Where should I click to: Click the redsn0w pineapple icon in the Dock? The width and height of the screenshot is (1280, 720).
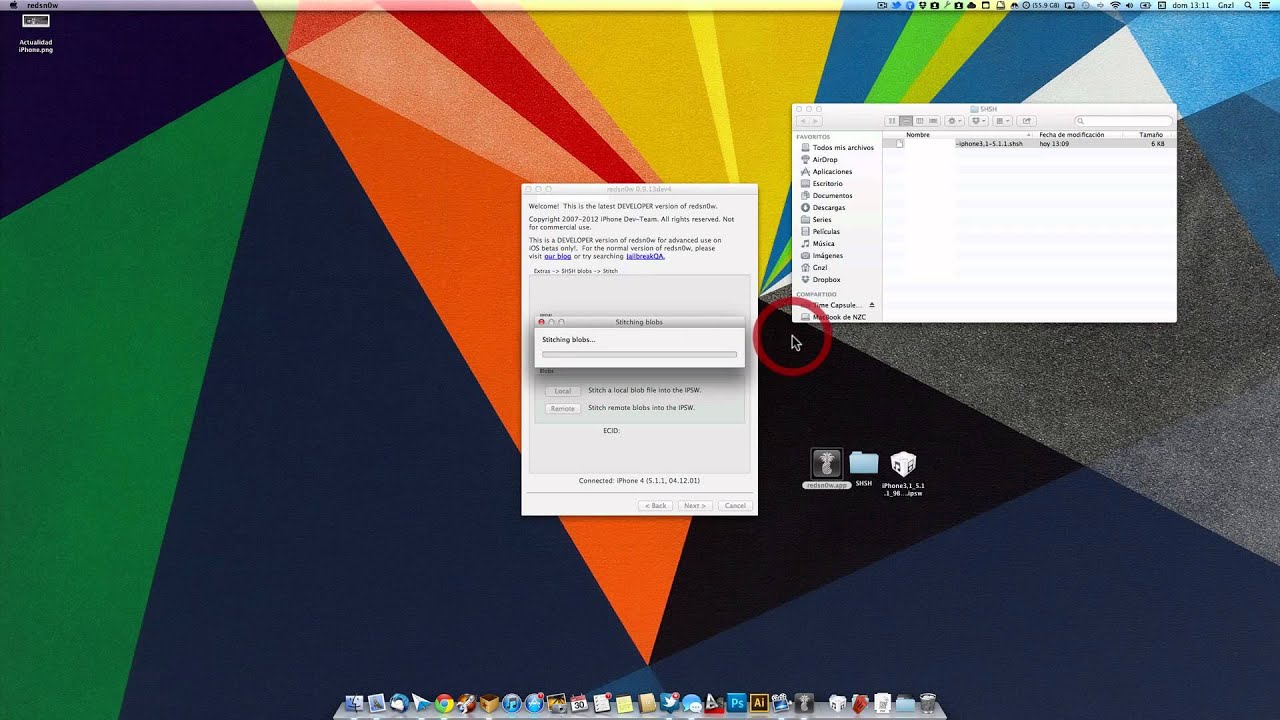[805, 703]
